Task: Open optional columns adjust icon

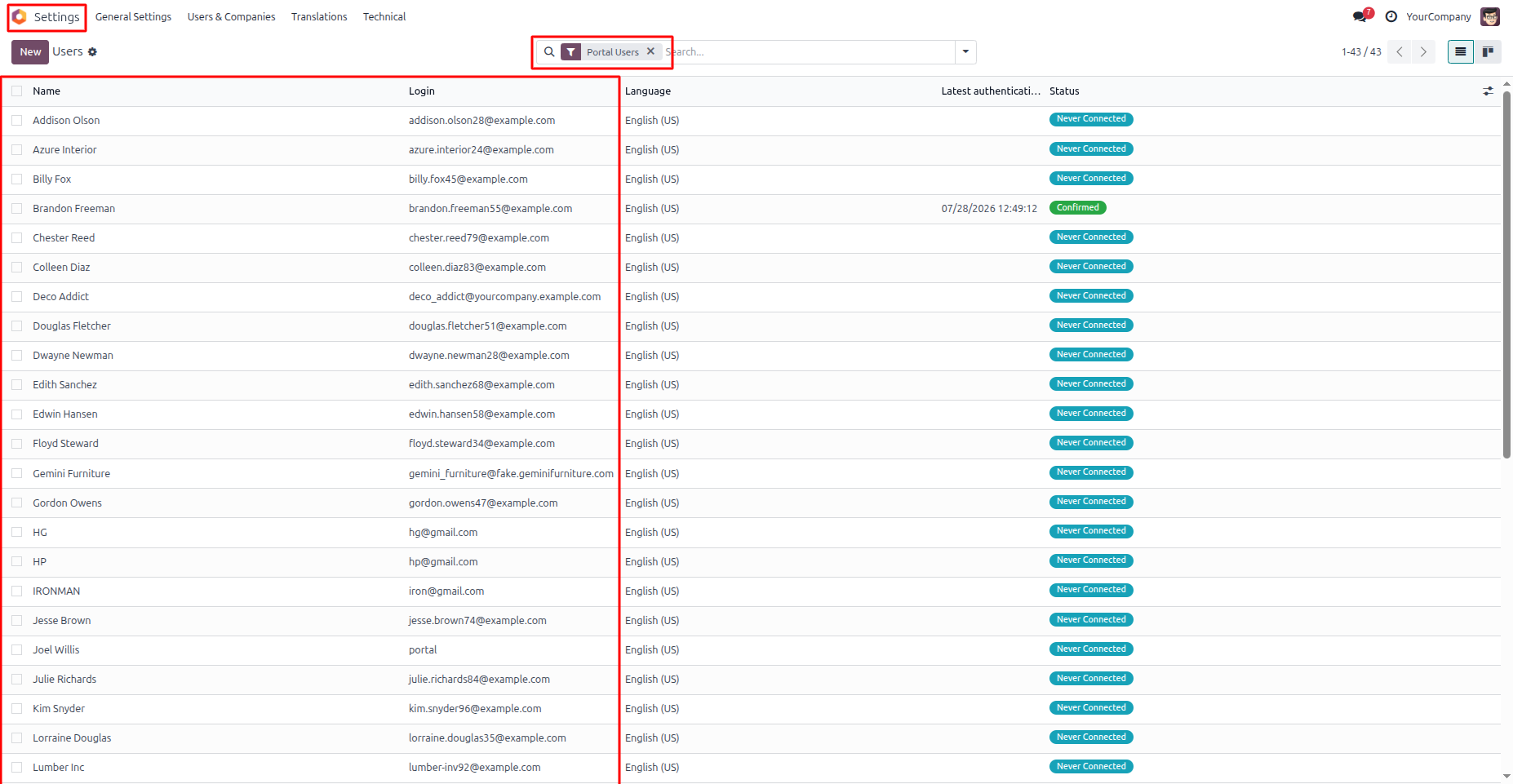Action: point(1488,91)
